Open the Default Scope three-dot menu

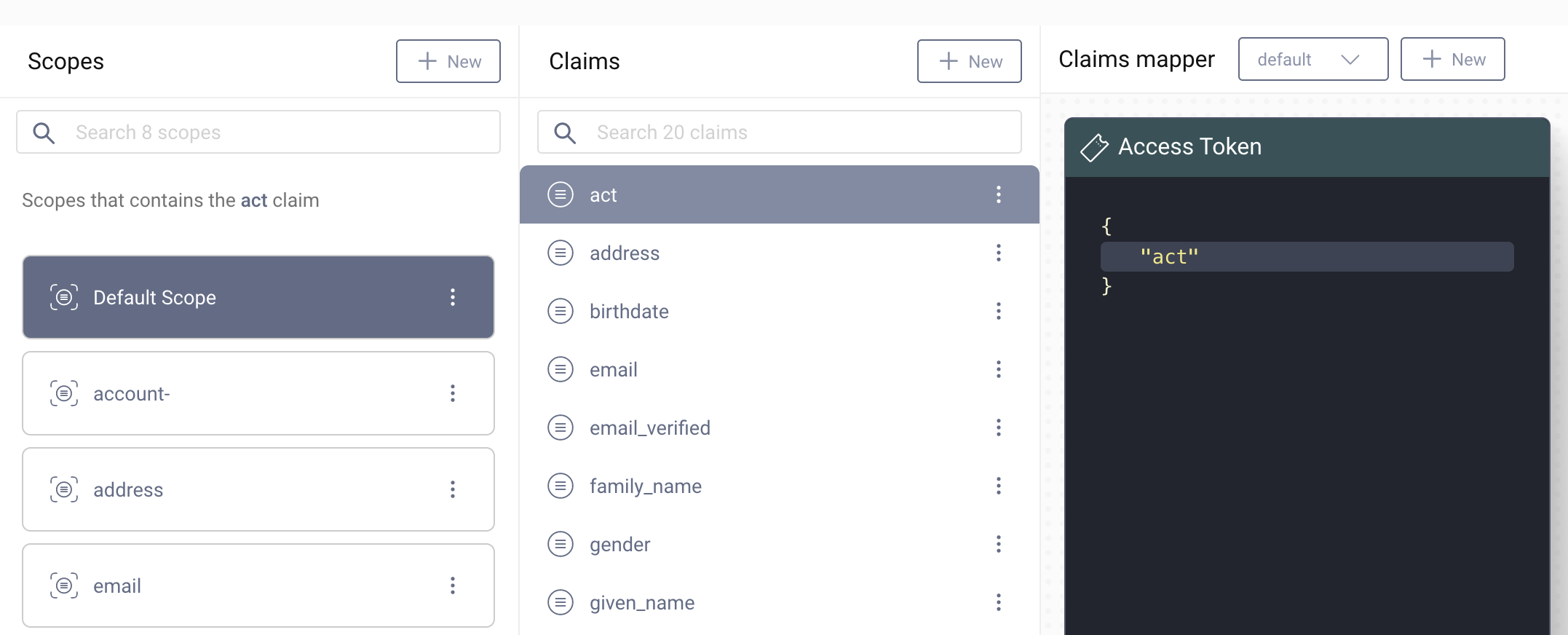point(453,297)
